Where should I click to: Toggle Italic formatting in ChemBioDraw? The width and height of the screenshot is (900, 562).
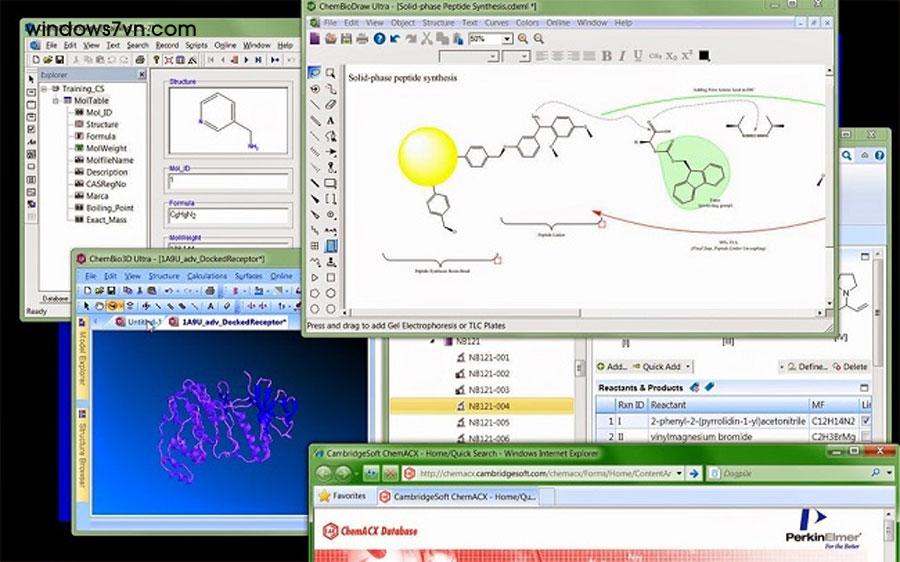tap(622, 56)
